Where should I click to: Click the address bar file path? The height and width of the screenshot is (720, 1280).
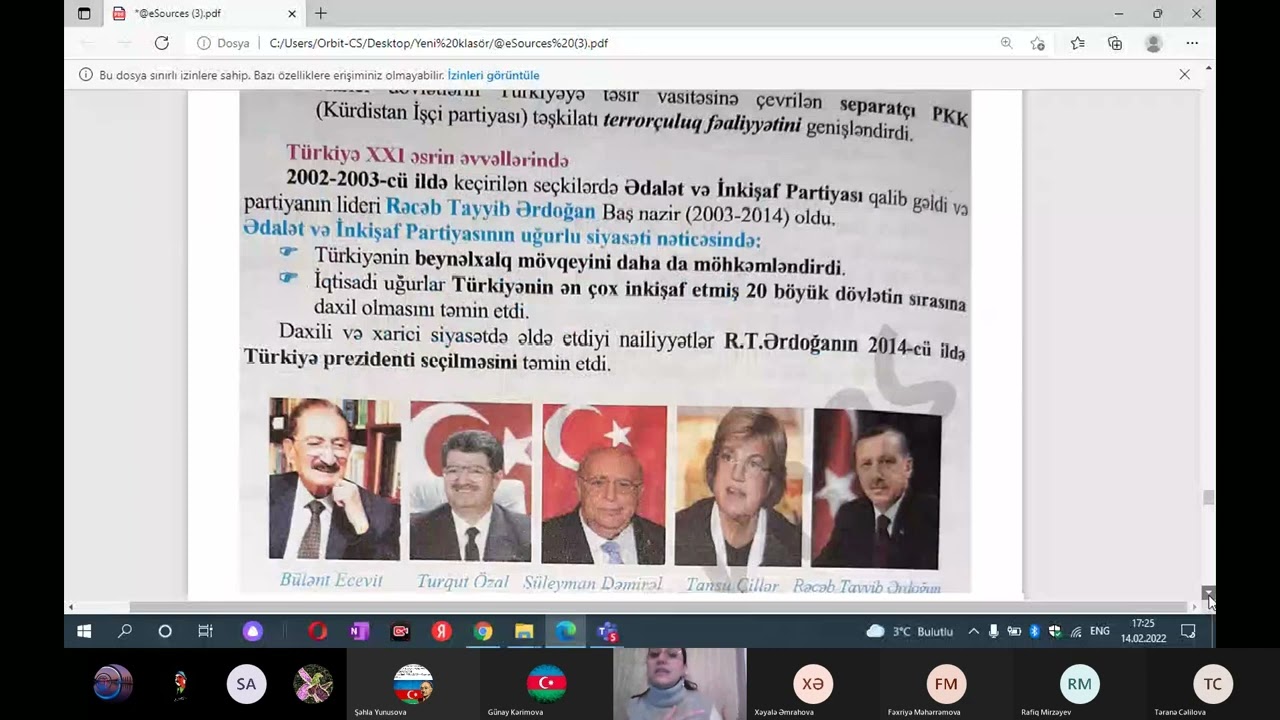[x=439, y=43]
